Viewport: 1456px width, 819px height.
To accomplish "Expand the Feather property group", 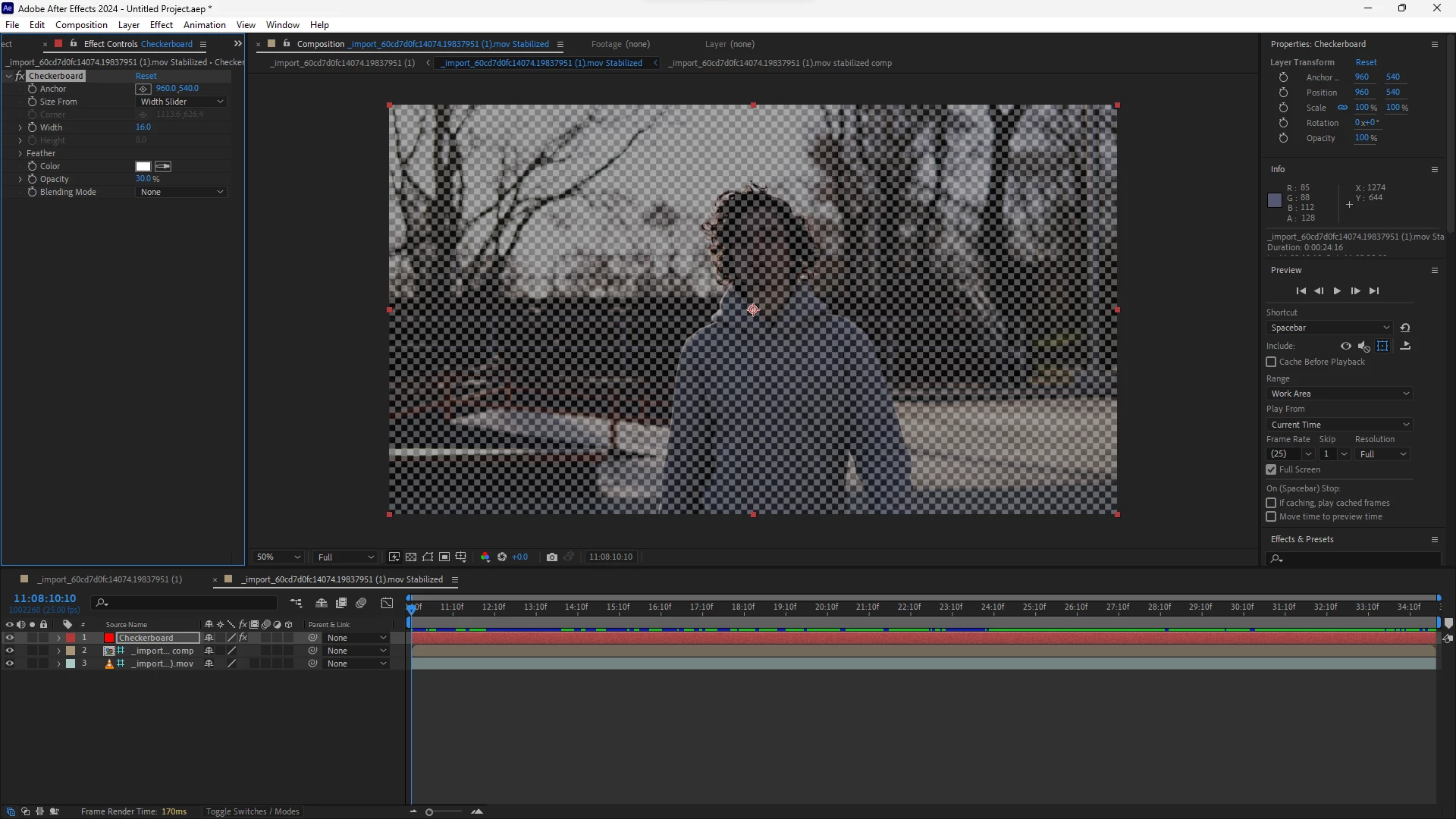I will coord(20,153).
